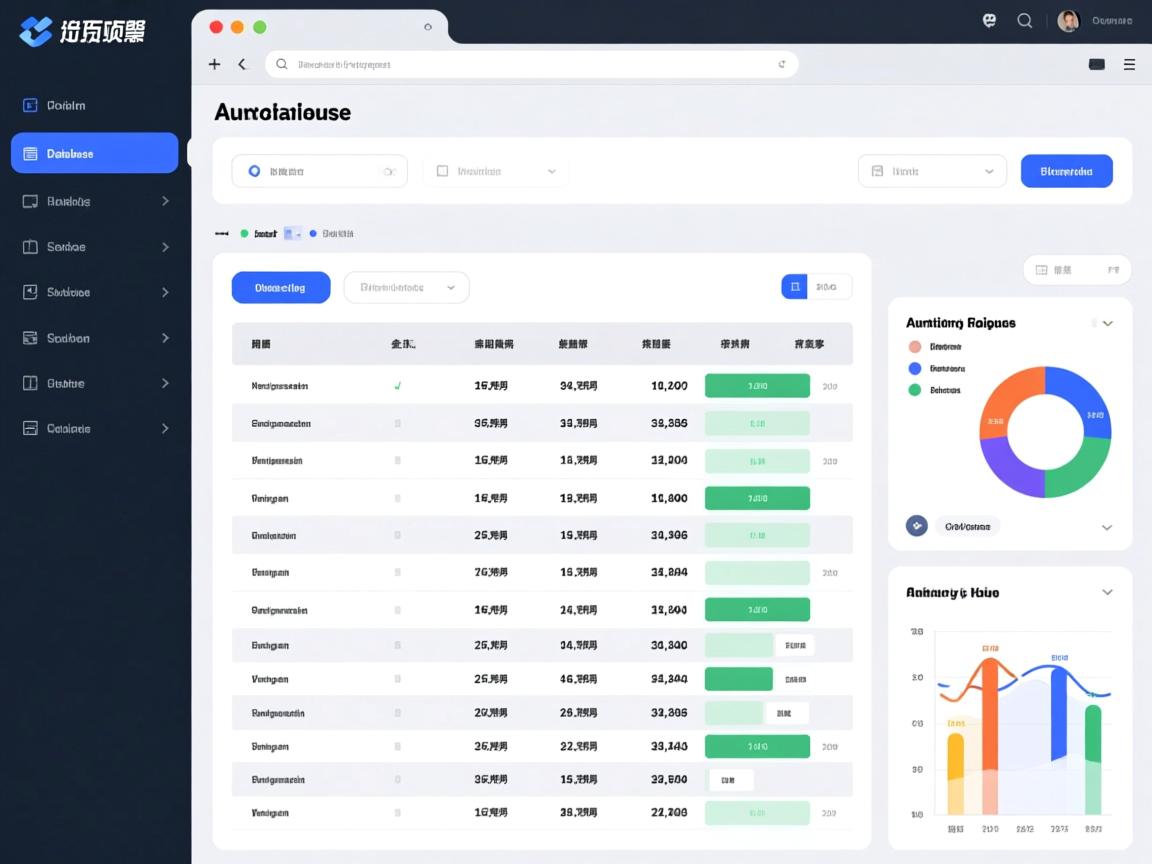The width and height of the screenshot is (1152, 864).
Task: Go back using the left arrow icon
Action: [242, 64]
